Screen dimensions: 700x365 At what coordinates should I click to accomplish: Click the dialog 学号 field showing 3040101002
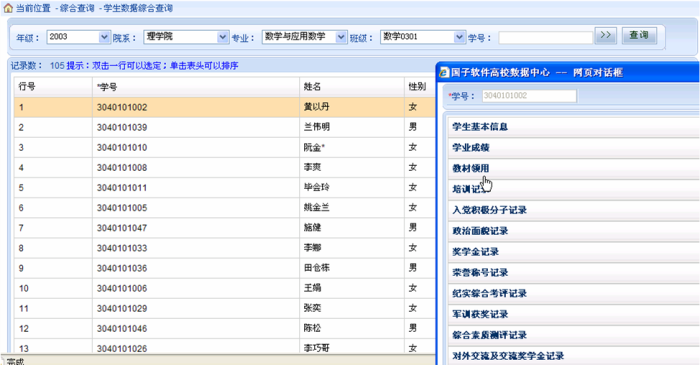[529, 95]
